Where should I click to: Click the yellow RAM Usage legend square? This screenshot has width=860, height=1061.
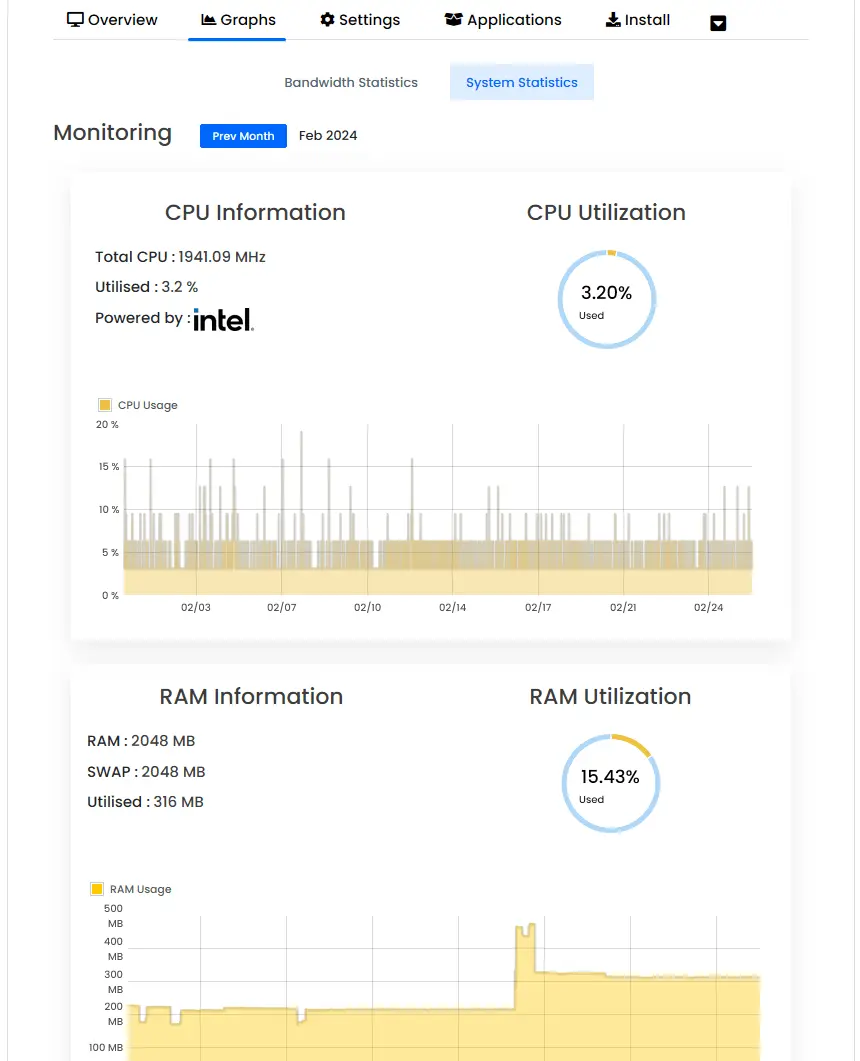tap(96, 888)
